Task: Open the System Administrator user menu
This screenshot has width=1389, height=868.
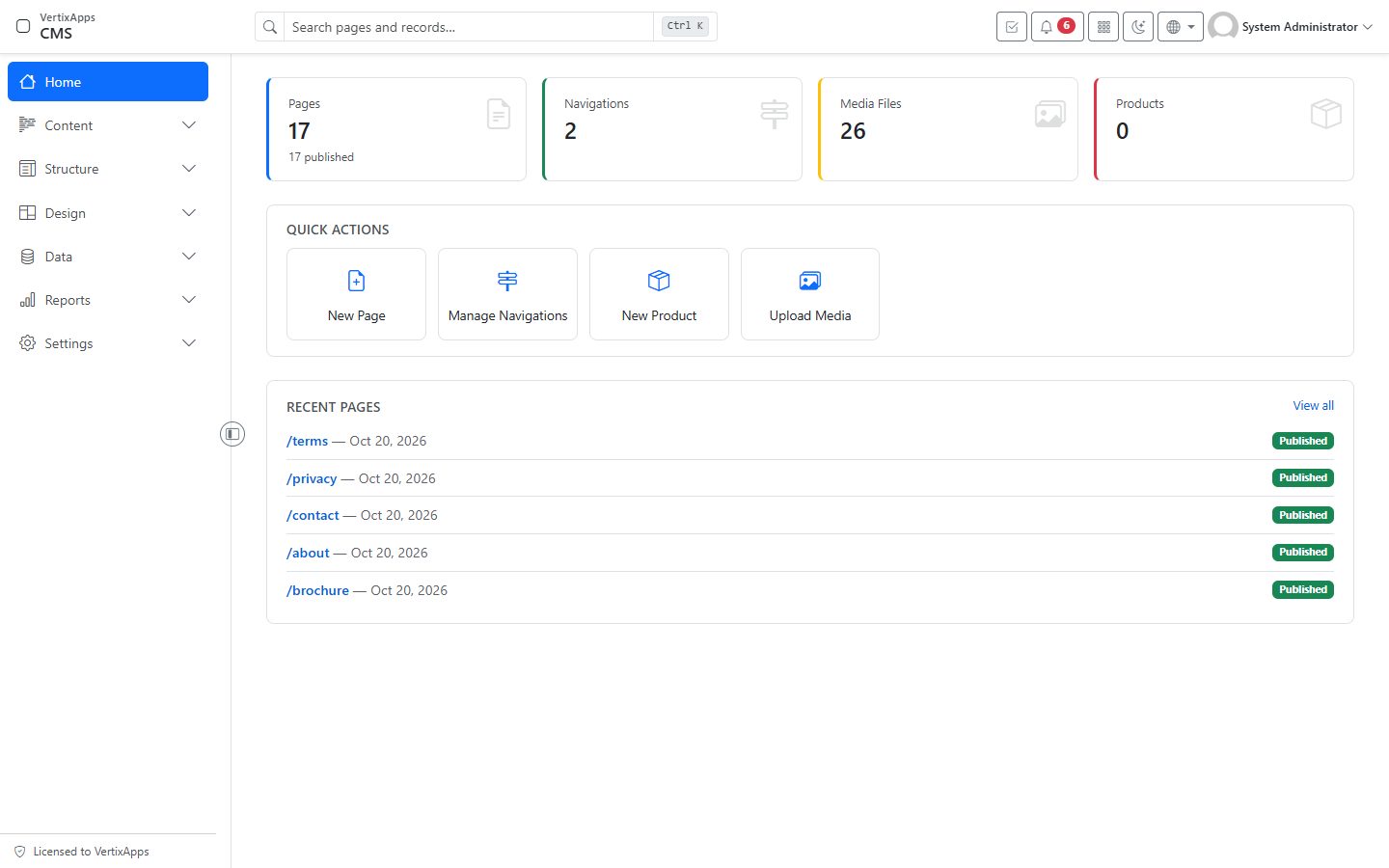Action: [x=1291, y=27]
